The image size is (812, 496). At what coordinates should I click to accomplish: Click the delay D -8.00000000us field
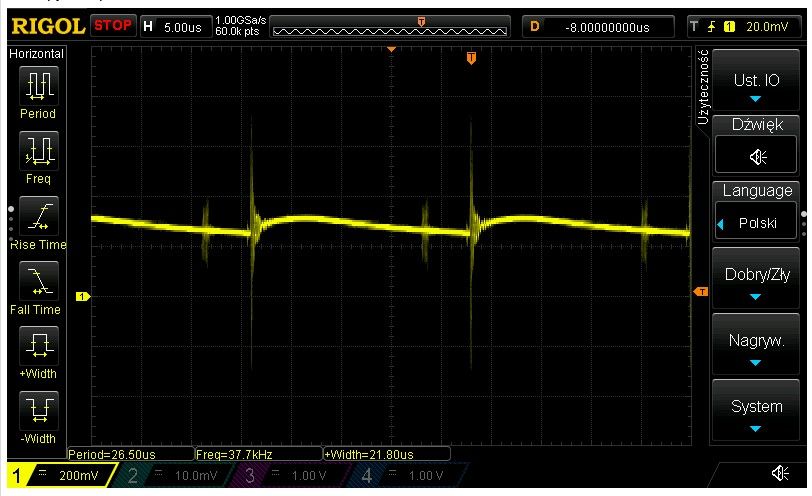coord(598,27)
